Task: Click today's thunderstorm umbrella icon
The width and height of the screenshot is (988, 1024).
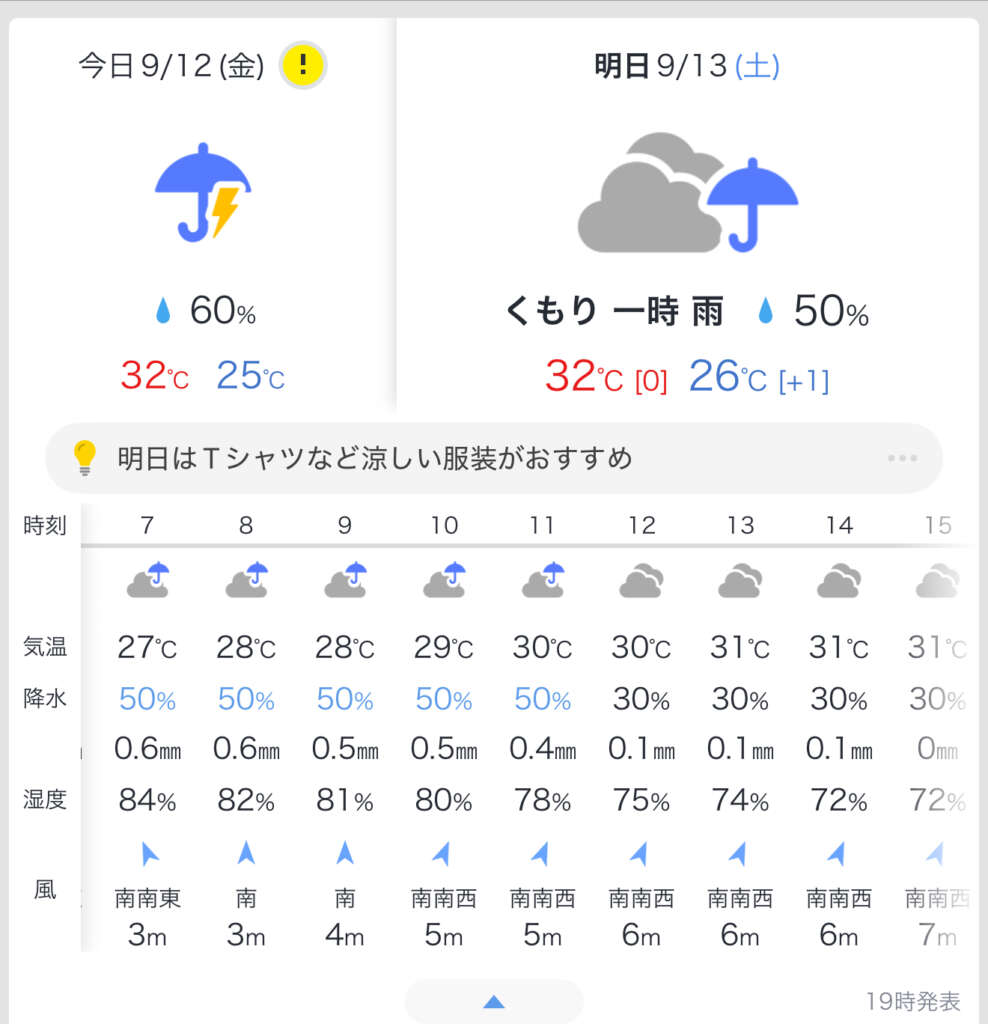Action: click(203, 193)
